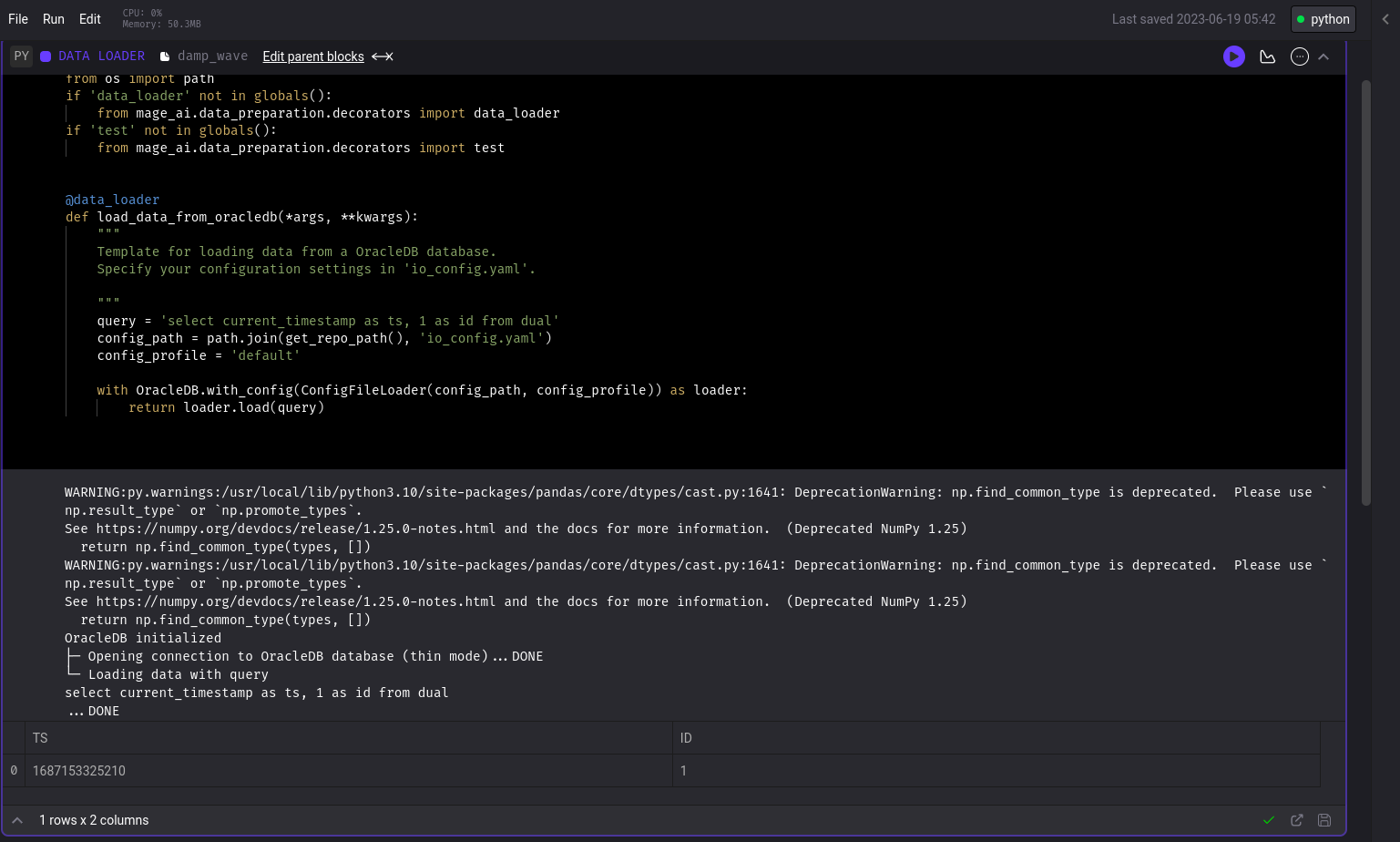This screenshot has width=1400, height=842.
Task: Click the purple DATA LOADER color square
Action: tap(46, 56)
